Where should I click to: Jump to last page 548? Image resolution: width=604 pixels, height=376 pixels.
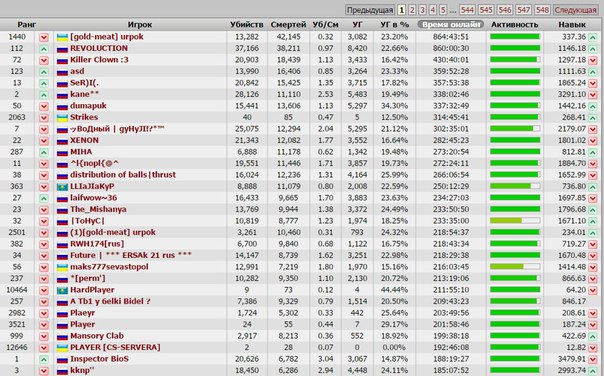click(542, 10)
